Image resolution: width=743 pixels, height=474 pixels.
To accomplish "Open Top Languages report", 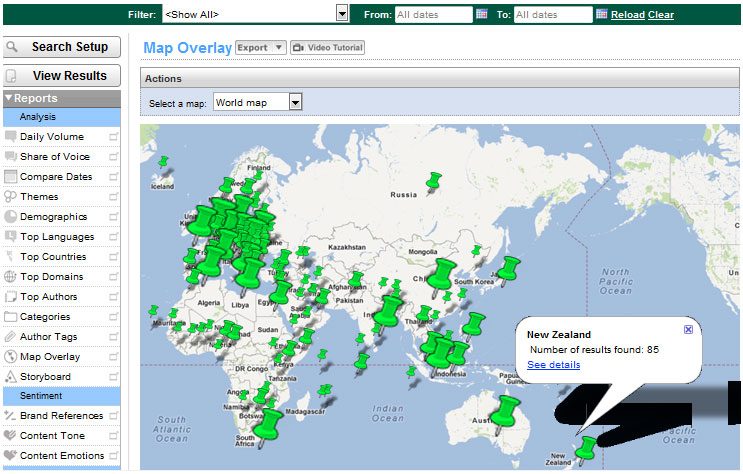I will 57,237.
